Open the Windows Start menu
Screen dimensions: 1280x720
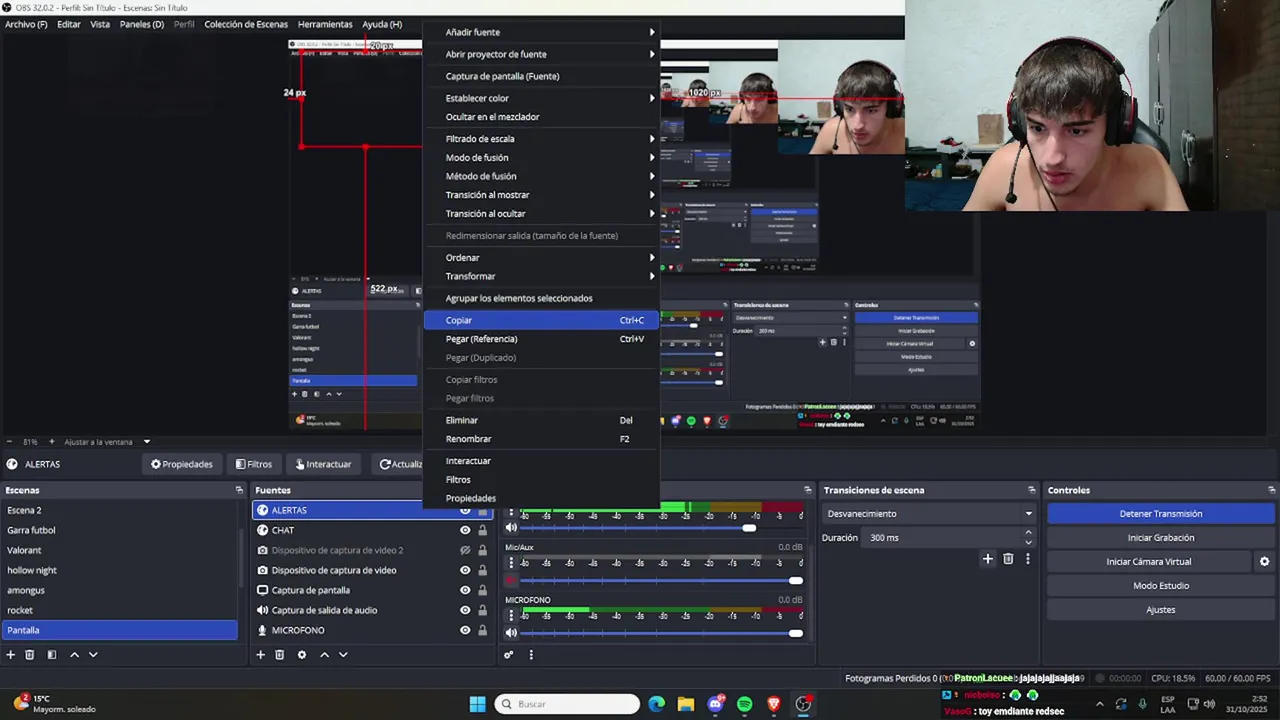click(x=477, y=704)
